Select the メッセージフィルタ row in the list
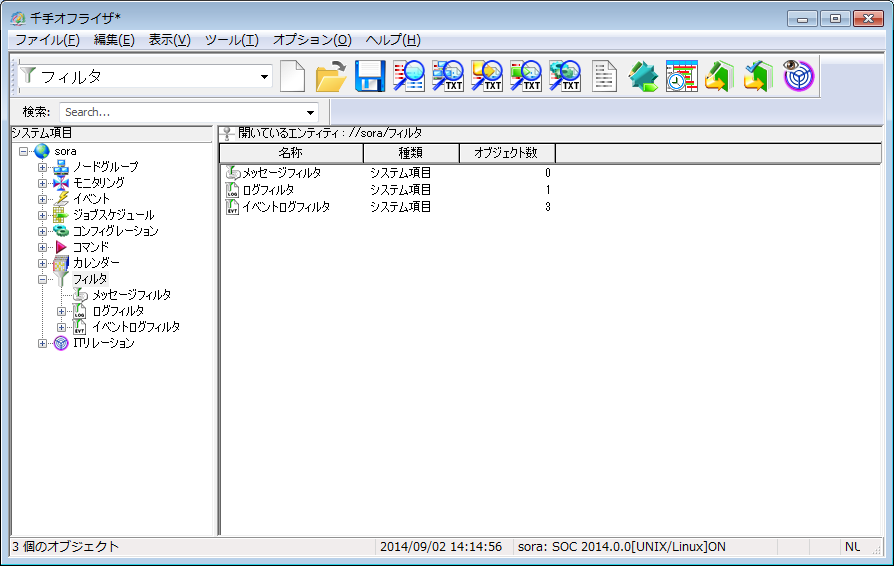The image size is (894, 566). click(x=388, y=173)
